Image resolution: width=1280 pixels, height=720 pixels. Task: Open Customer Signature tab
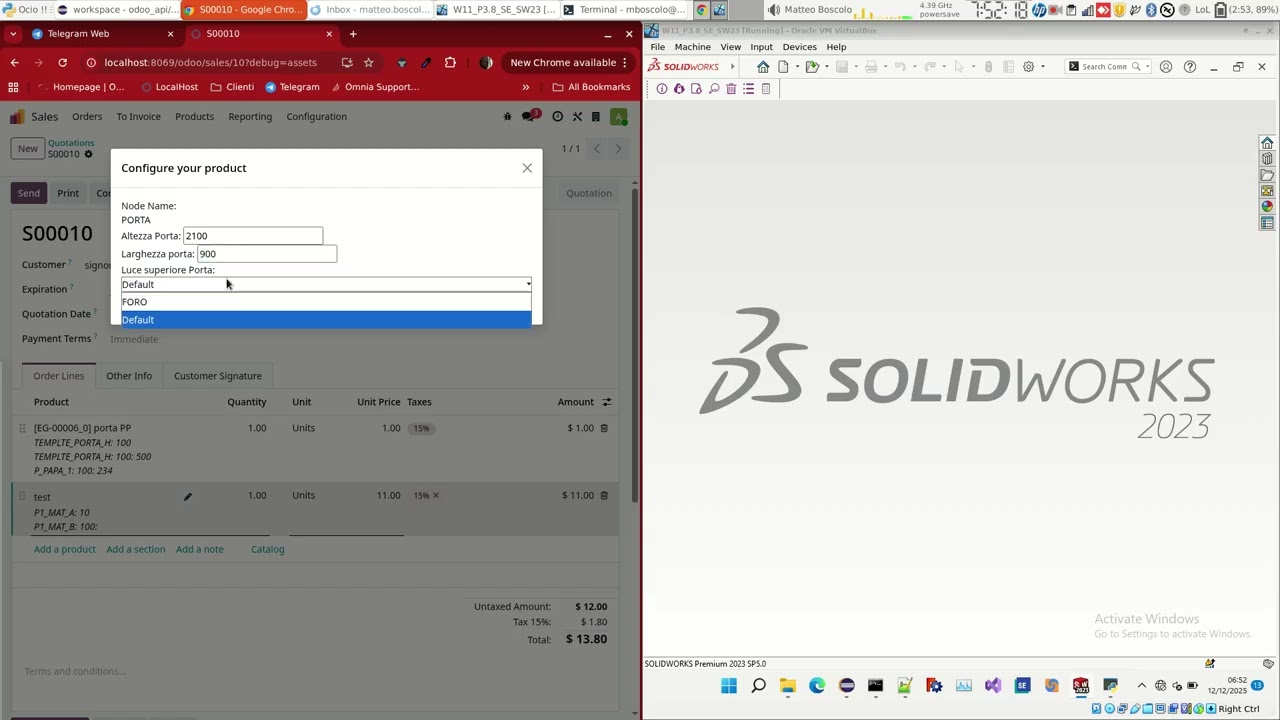(218, 376)
